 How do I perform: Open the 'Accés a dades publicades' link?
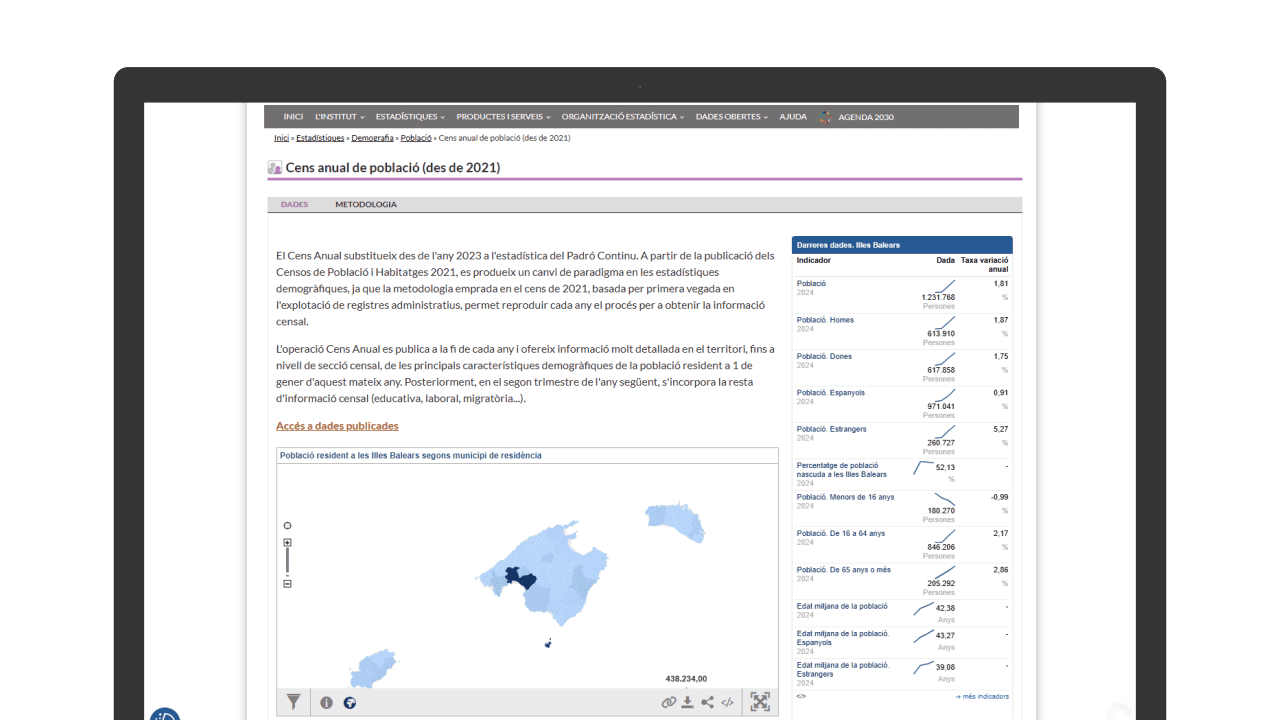click(x=337, y=426)
